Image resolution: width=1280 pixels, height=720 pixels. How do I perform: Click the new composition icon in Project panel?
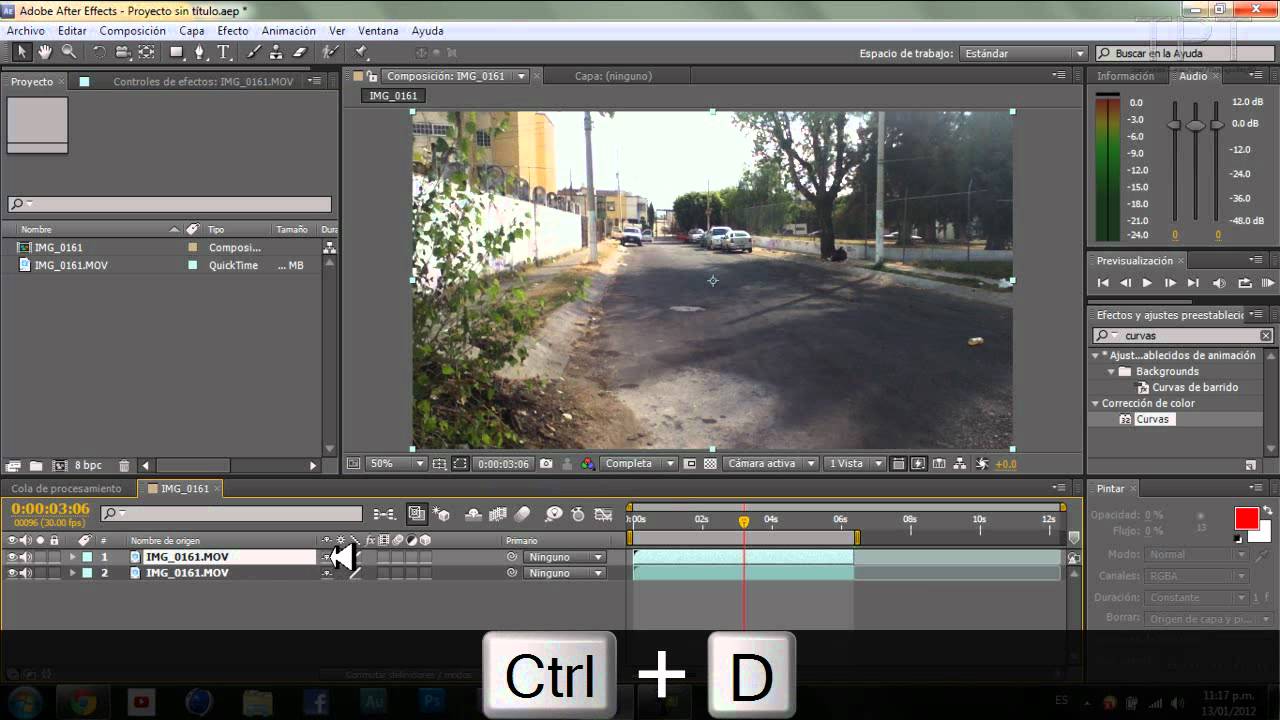pos(59,466)
